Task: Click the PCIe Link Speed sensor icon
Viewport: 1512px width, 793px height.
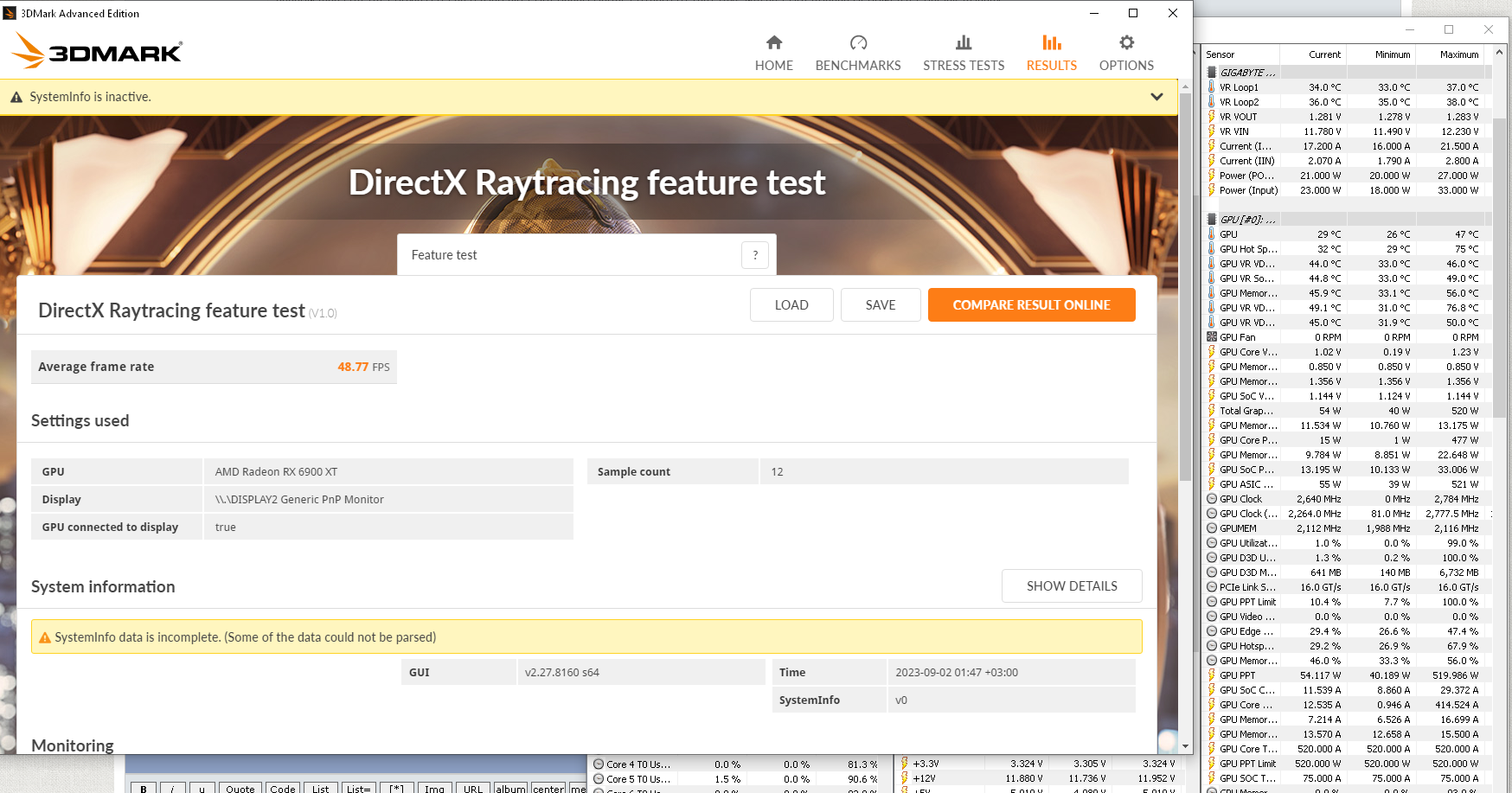Action: pos(1212,587)
